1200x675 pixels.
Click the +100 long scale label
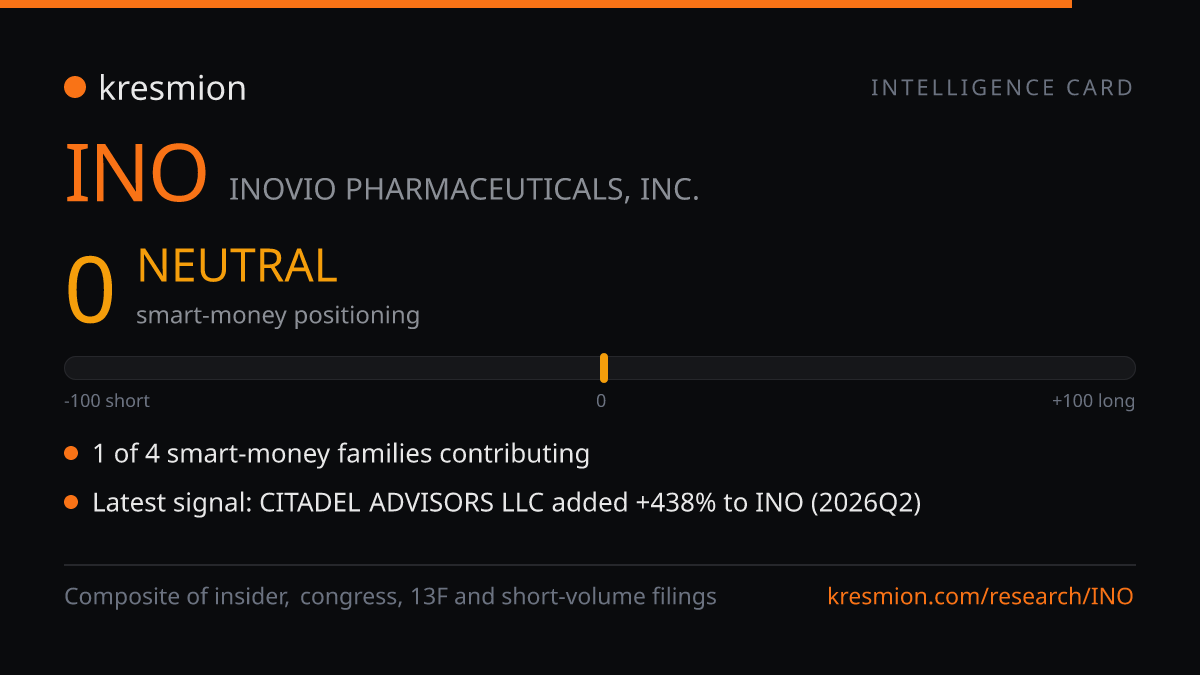point(1093,401)
